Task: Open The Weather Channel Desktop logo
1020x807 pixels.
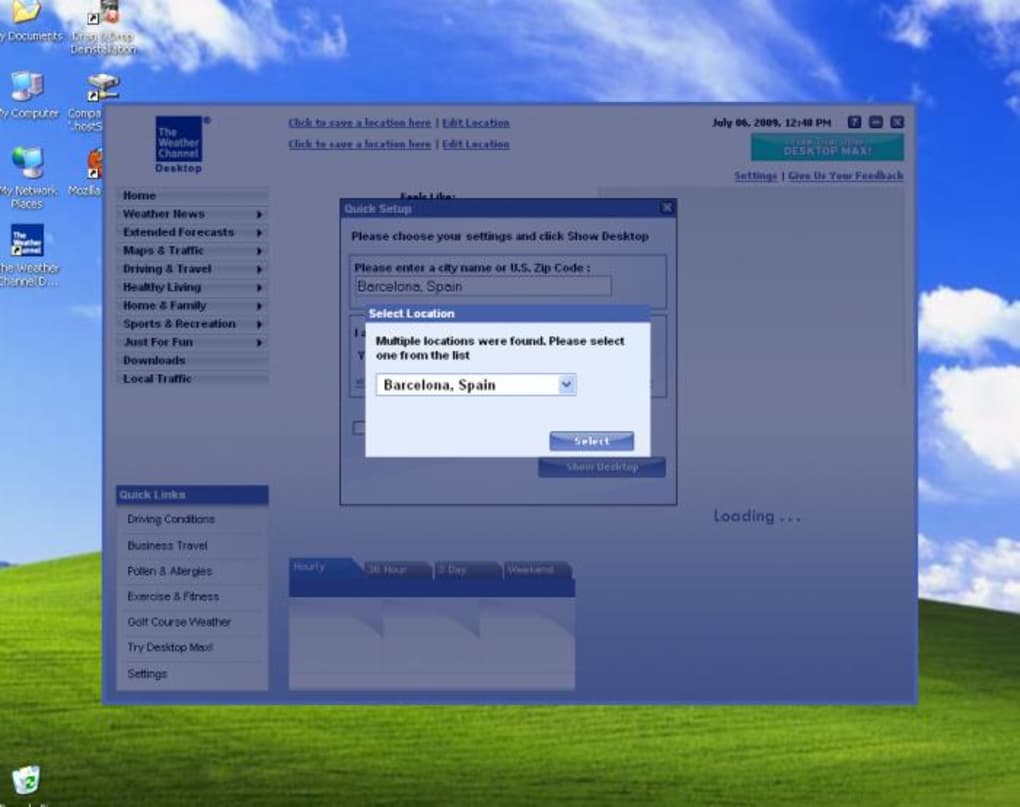Action: click(x=179, y=142)
